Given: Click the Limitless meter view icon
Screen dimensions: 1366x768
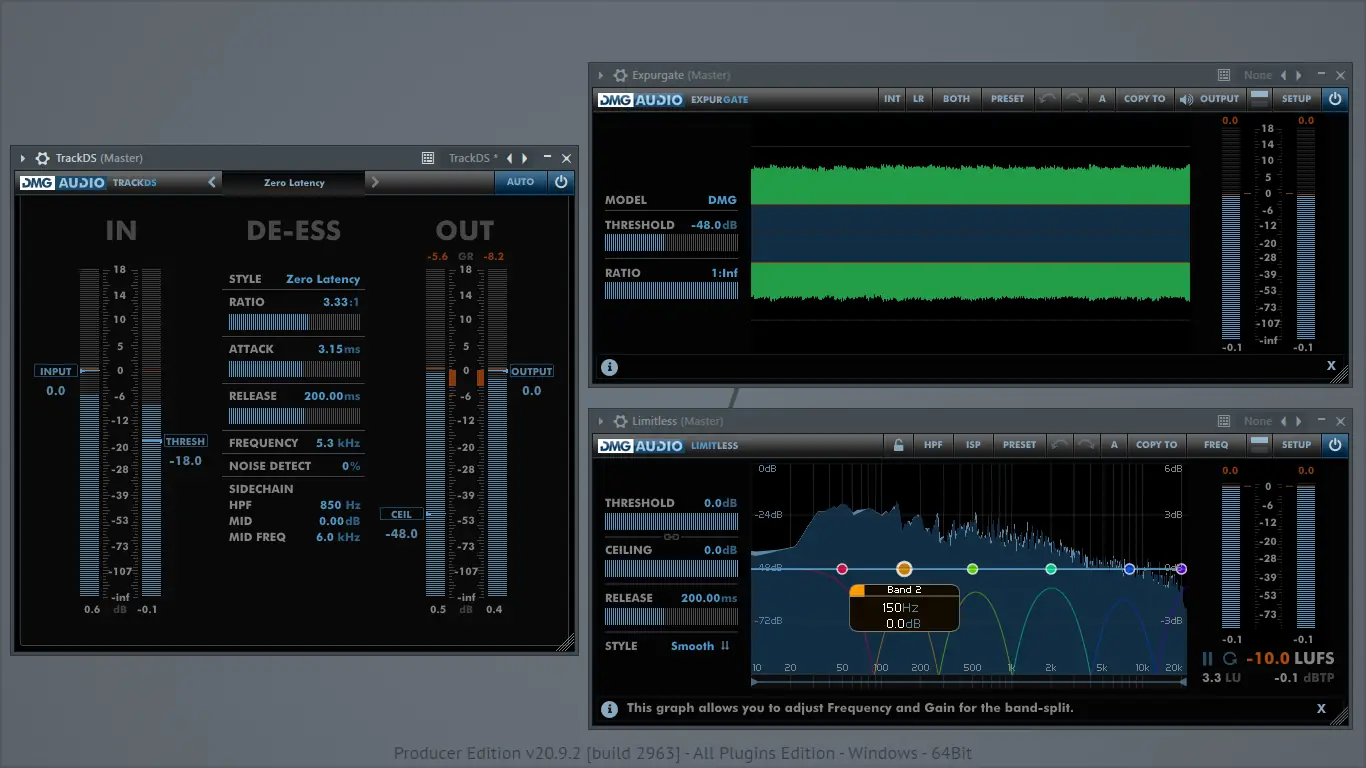Looking at the screenshot, I should tap(1260, 445).
